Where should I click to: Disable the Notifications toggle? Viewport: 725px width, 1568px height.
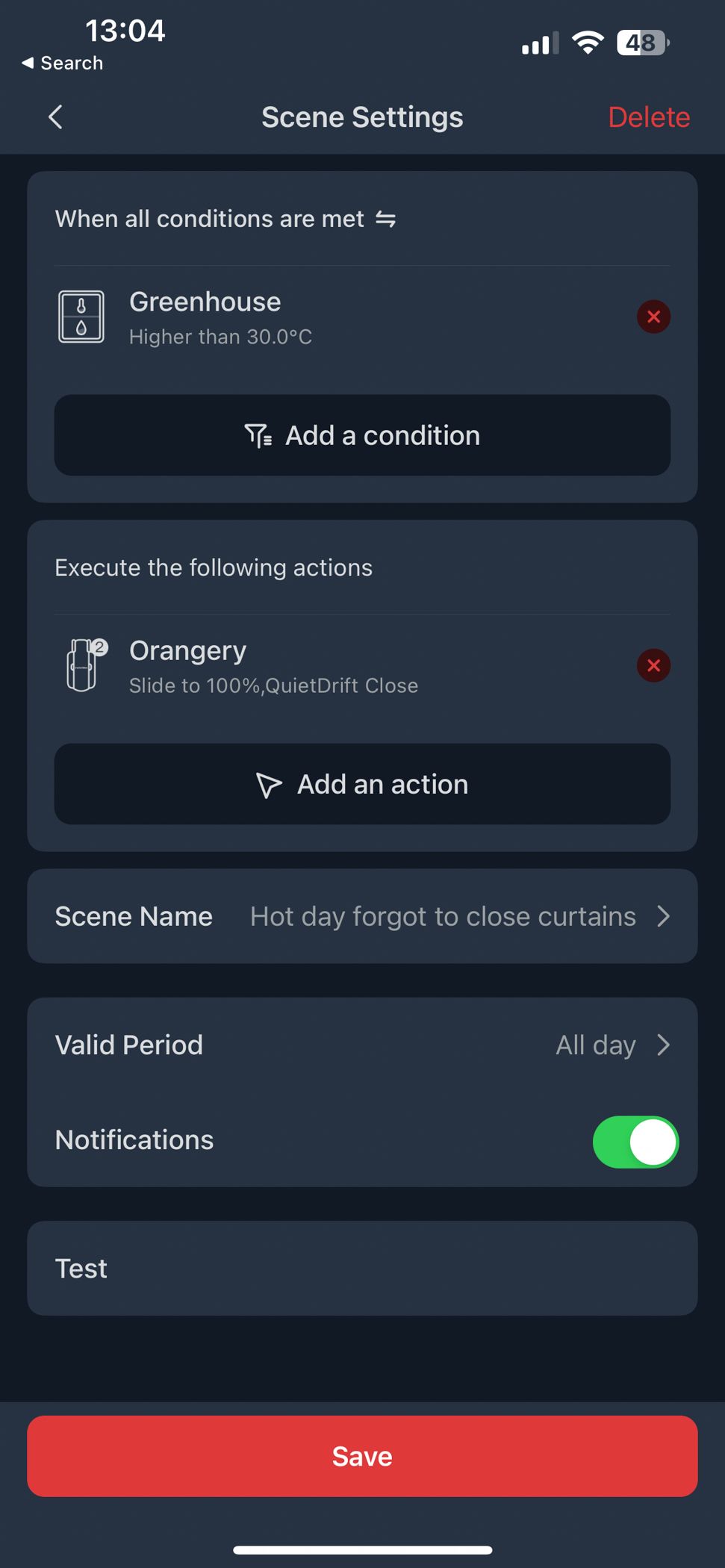(x=635, y=1141)
